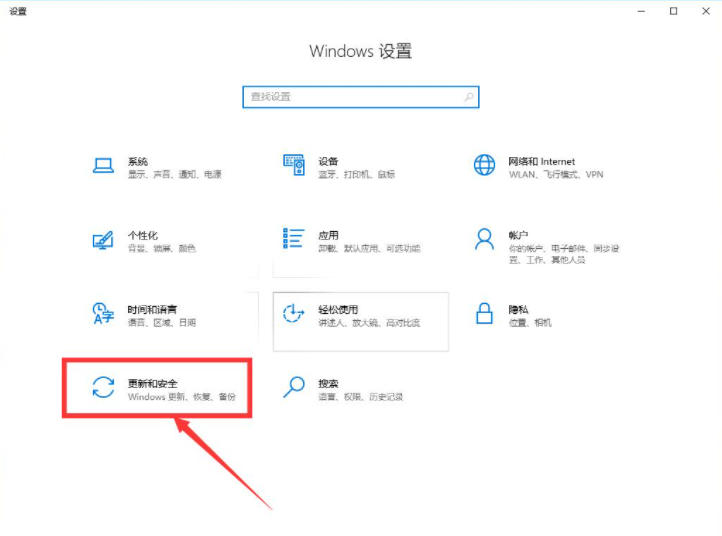Image resolution: width=722 pixels, height=536 pixels.
Task: Click the Ease of Access icon
Action: pyautogui.click(x=293, y=314)
